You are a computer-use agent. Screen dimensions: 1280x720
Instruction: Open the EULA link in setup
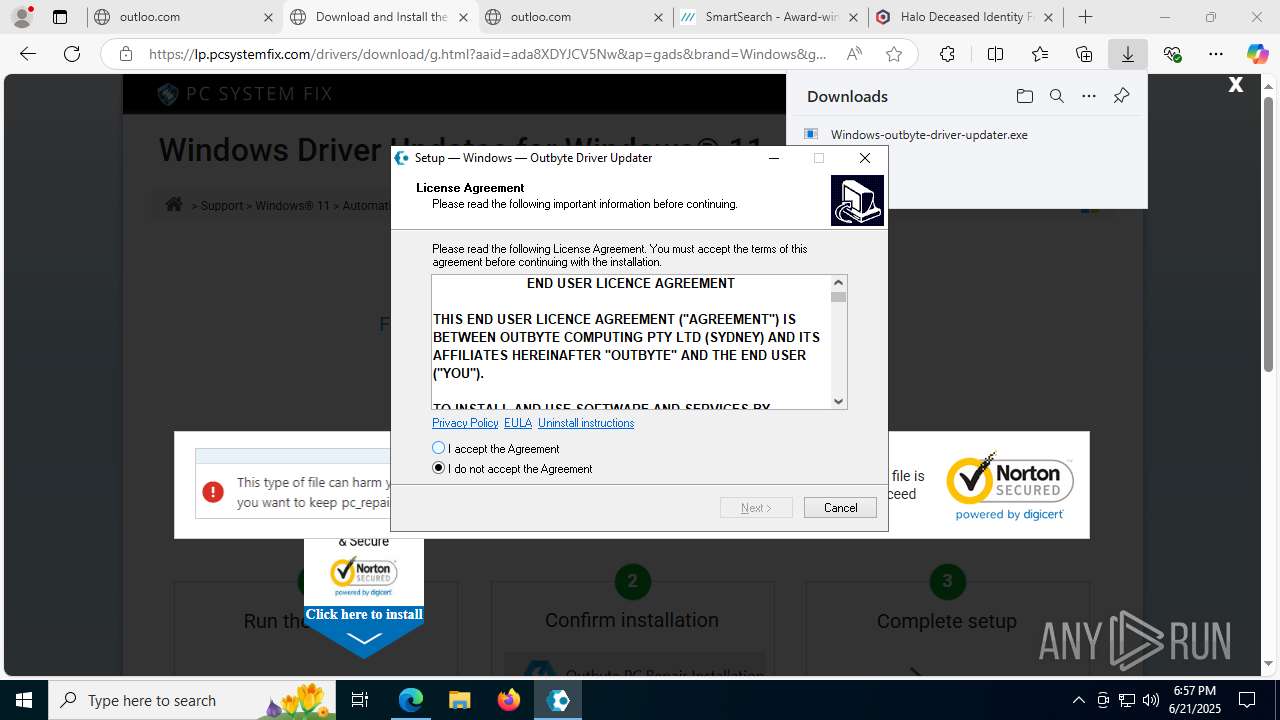click(x=518, y=423)
